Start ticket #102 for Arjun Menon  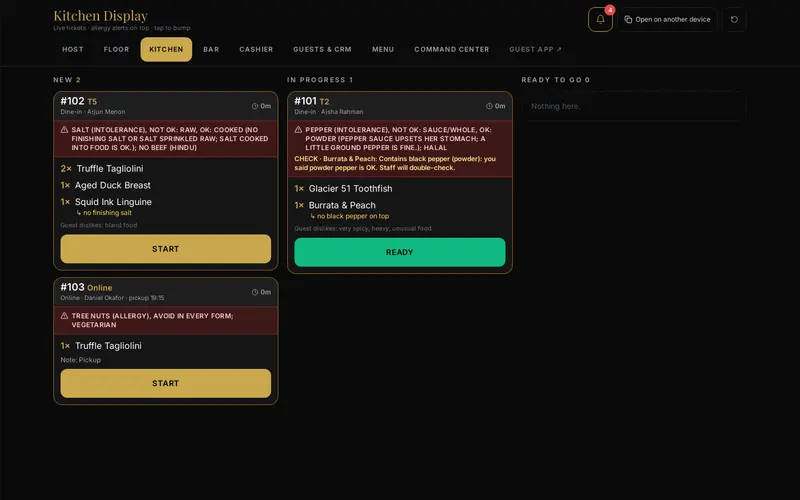[x=166, y=249]
